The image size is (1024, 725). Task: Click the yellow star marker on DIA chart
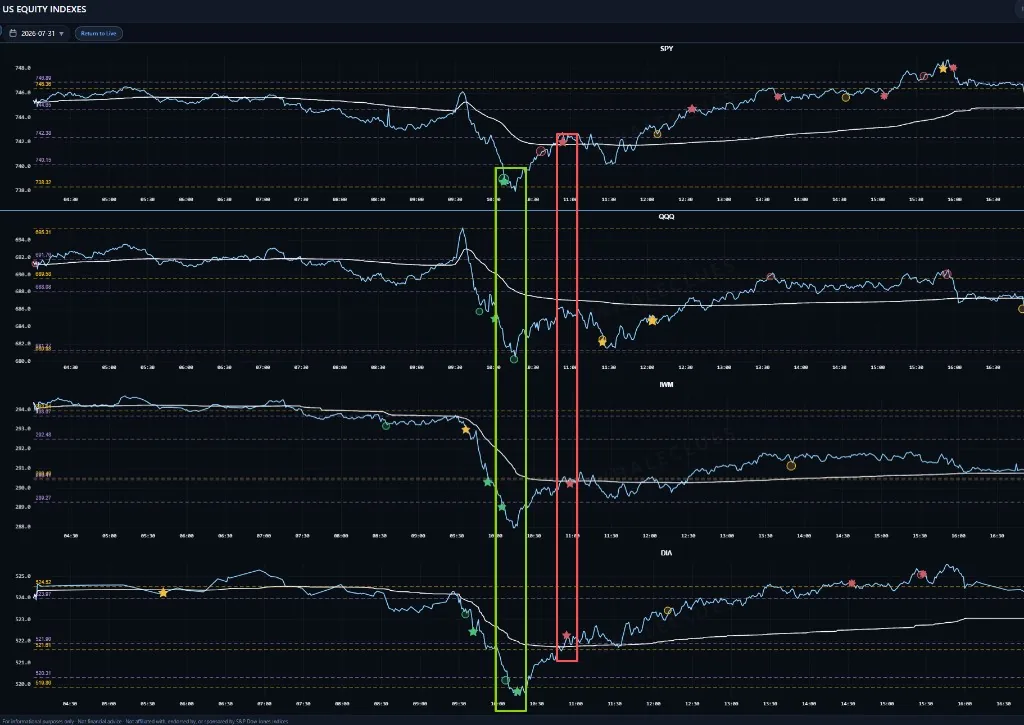(163, 592)
